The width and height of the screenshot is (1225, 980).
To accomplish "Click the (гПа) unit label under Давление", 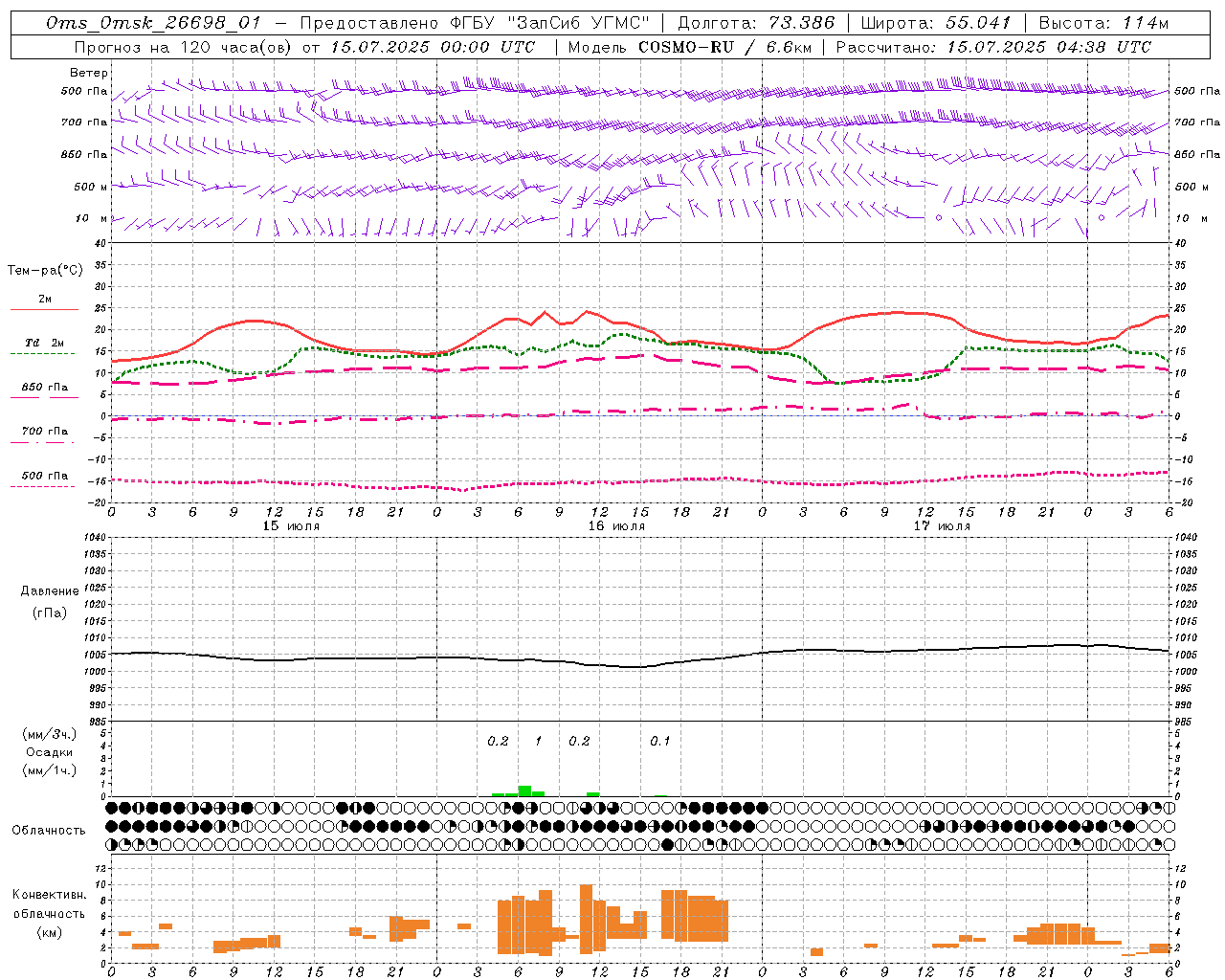I will pos(50,612).
